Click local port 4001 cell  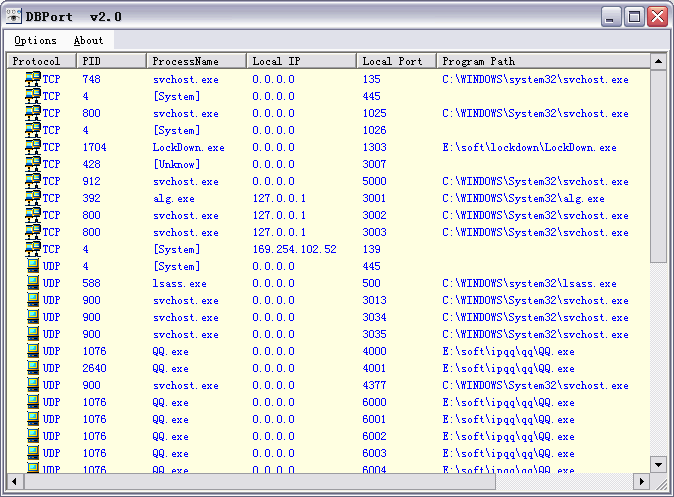click(374, 368)
